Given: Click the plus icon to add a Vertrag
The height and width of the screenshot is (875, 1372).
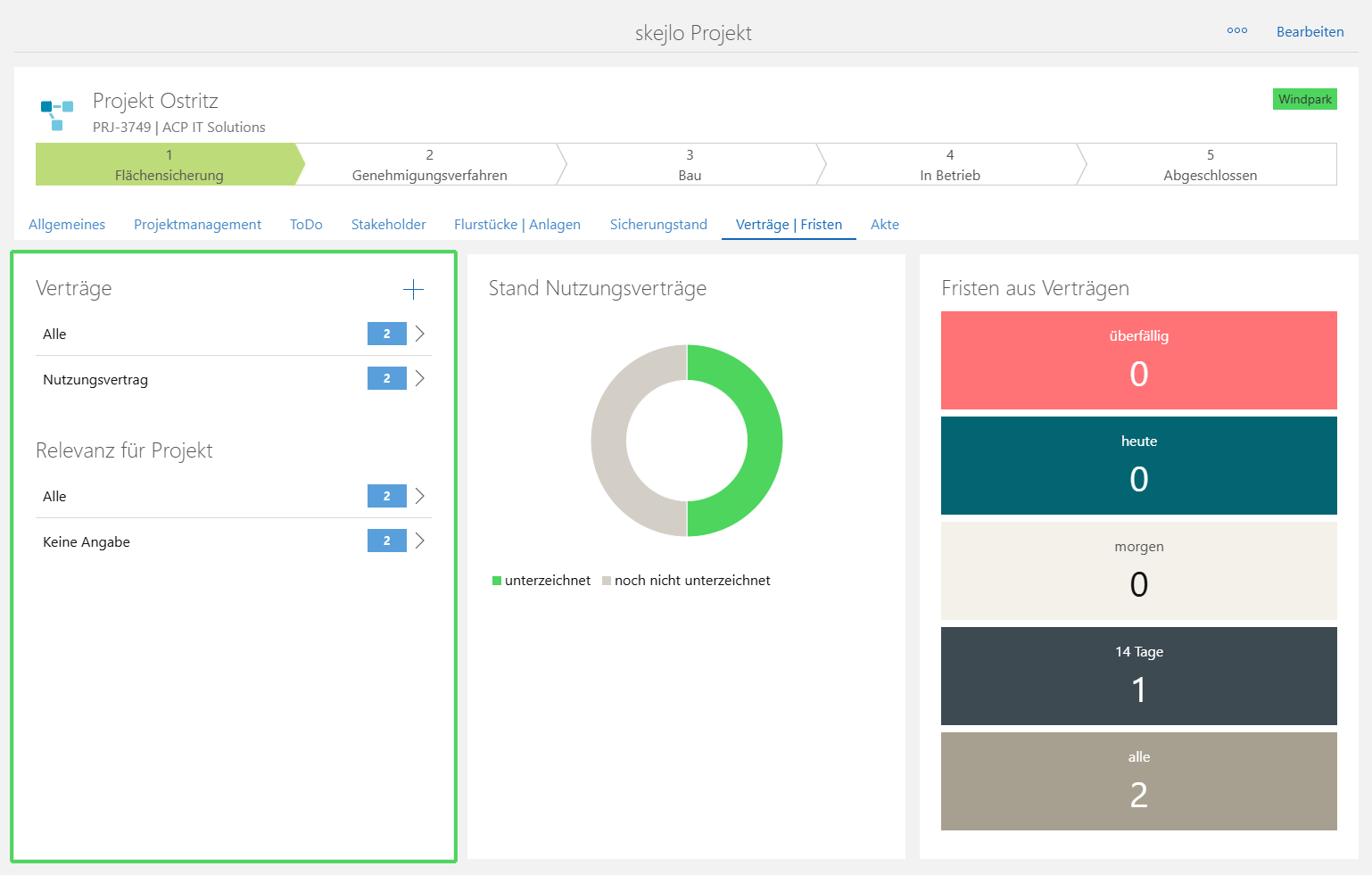Looking at the screenshot, I should point(413,289).
